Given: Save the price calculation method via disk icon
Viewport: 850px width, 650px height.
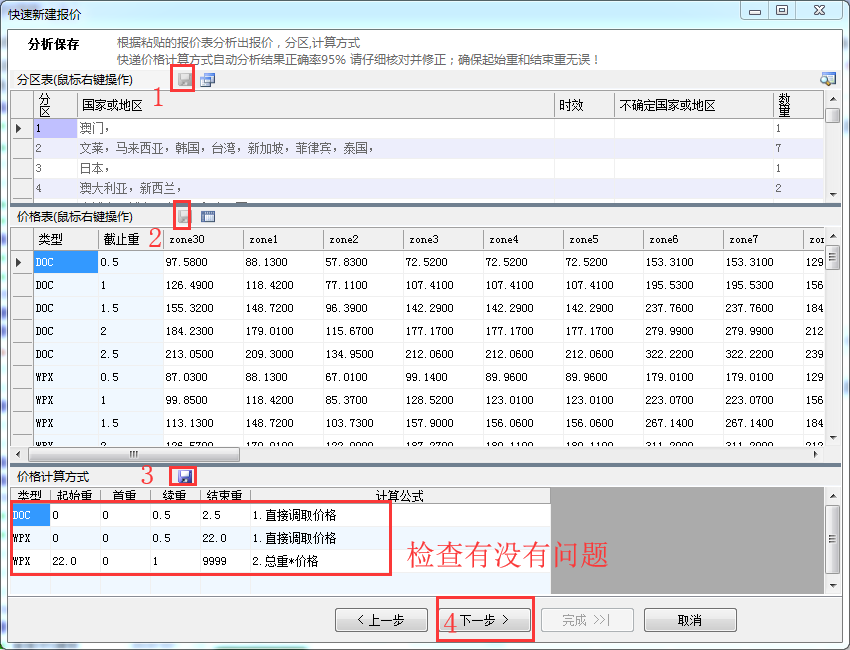Looking at the screenshot, I should pyautogui.click(x=184, y=477).
